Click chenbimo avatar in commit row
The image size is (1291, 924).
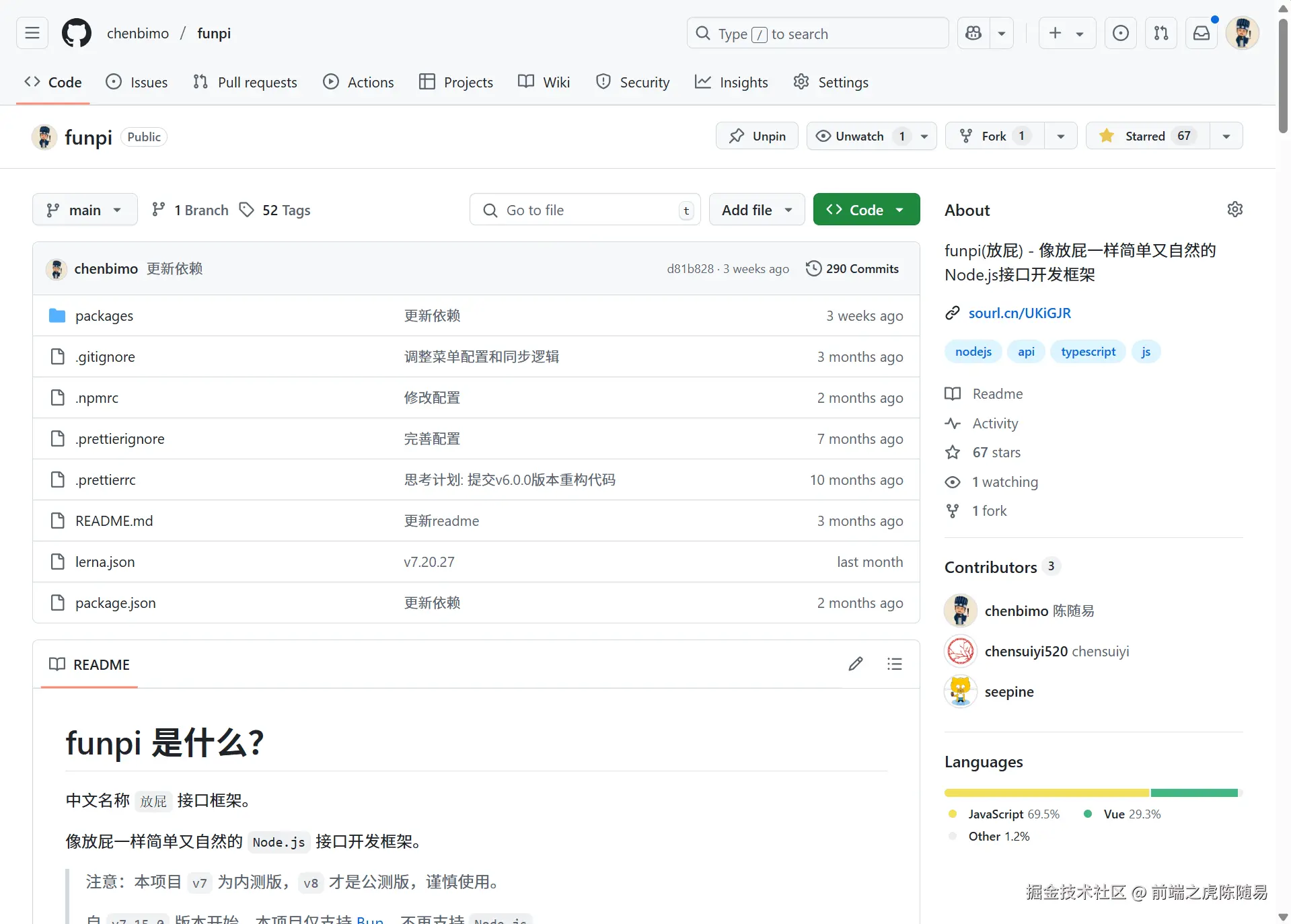(x=57, y=269)
